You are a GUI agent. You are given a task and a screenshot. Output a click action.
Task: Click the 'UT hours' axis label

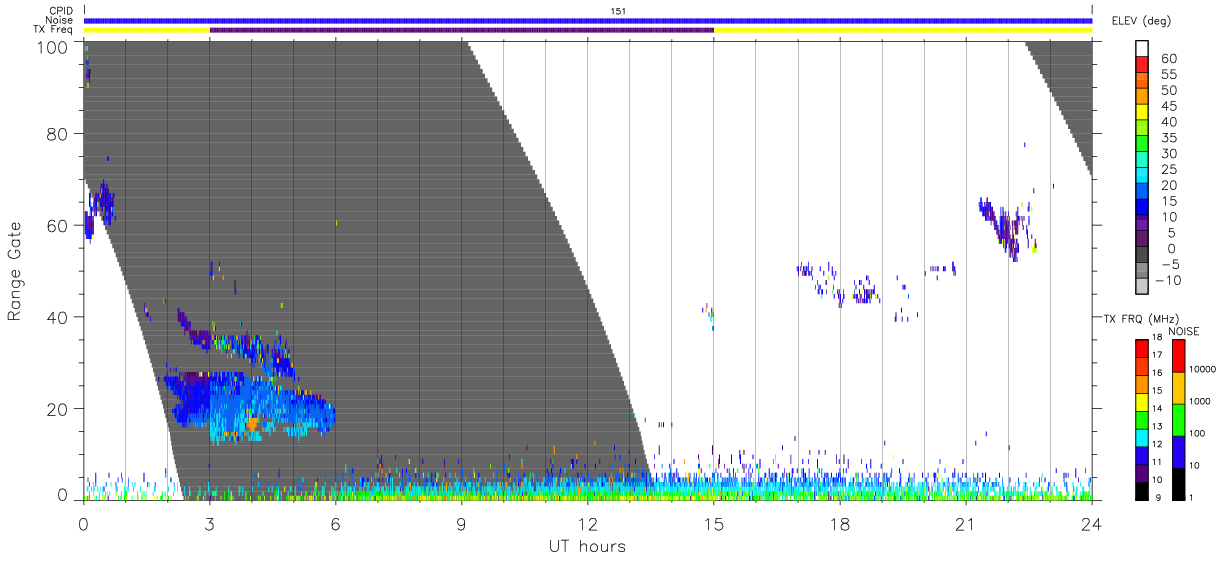tap(587, 546)
